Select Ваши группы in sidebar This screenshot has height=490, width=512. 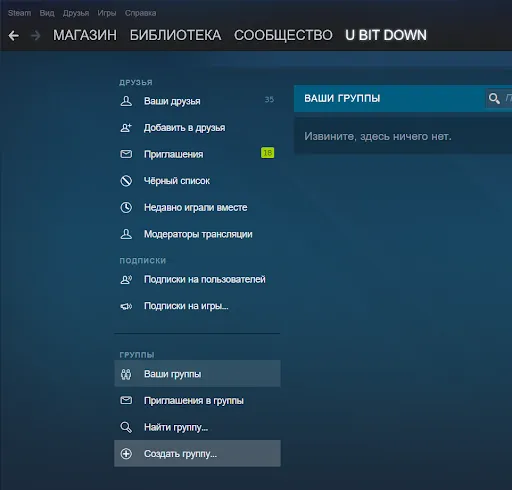[197, 374]
